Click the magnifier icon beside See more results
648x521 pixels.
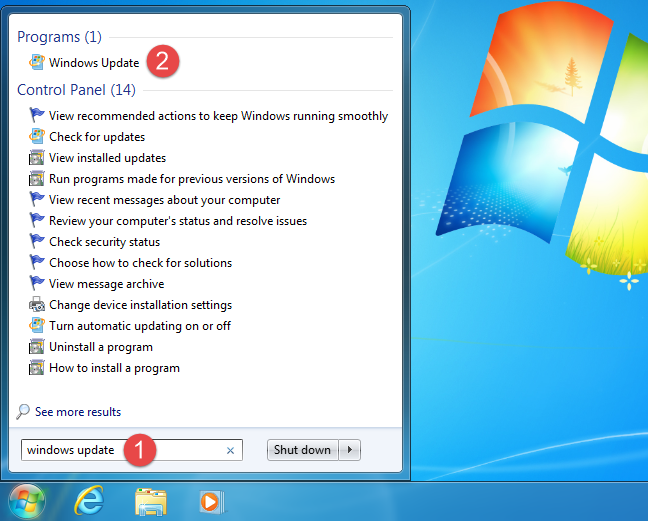[23, 412]
